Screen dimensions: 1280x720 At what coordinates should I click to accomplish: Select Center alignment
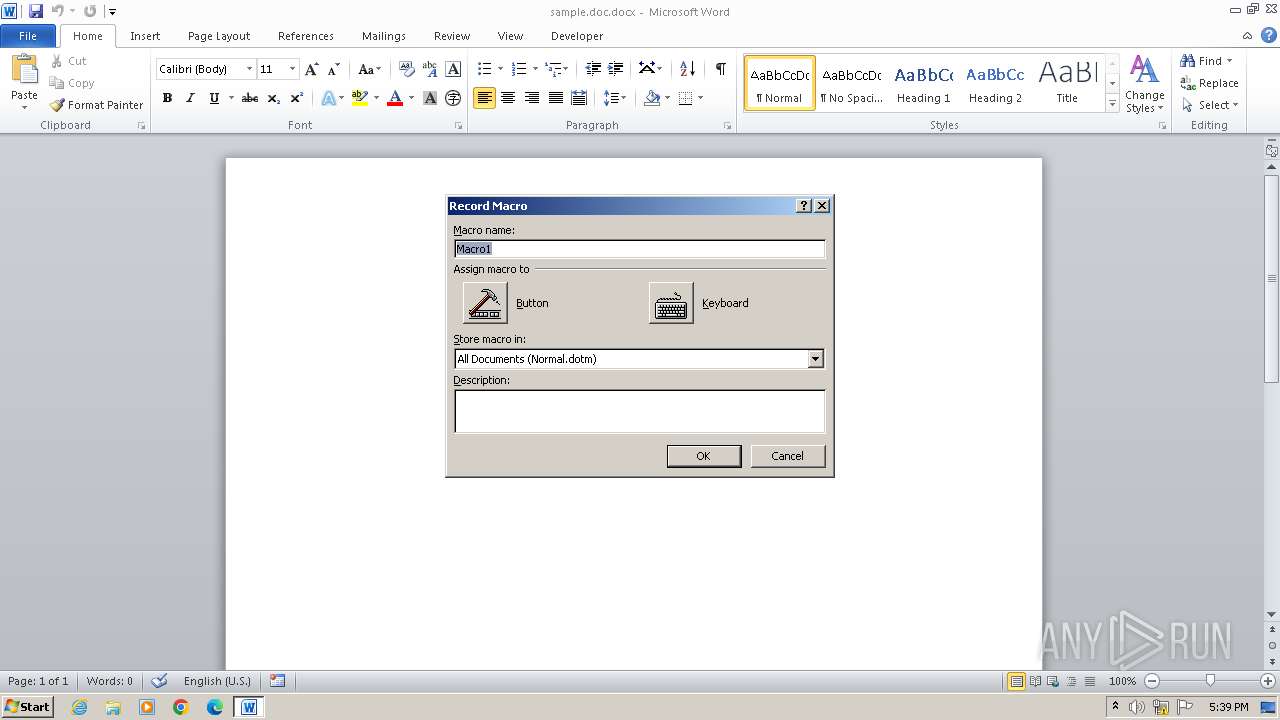(x=508, y=98)
